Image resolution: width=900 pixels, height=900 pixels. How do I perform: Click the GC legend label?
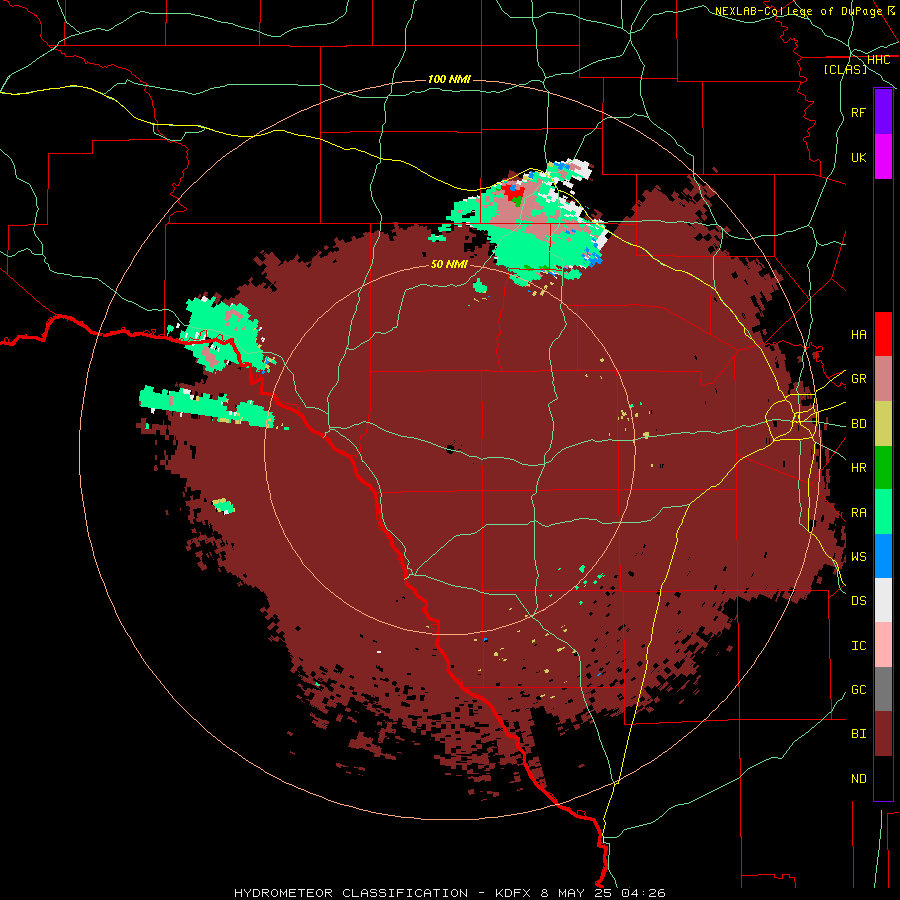click(858, 689)
